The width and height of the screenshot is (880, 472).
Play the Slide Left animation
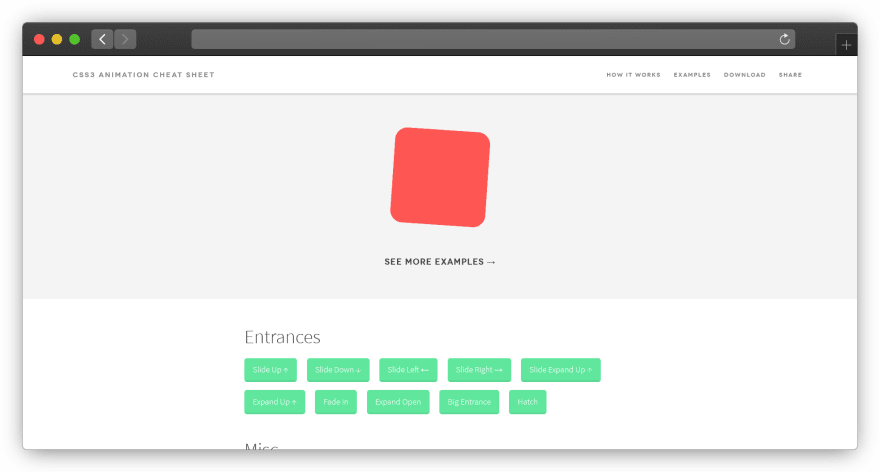click(408, 370)
